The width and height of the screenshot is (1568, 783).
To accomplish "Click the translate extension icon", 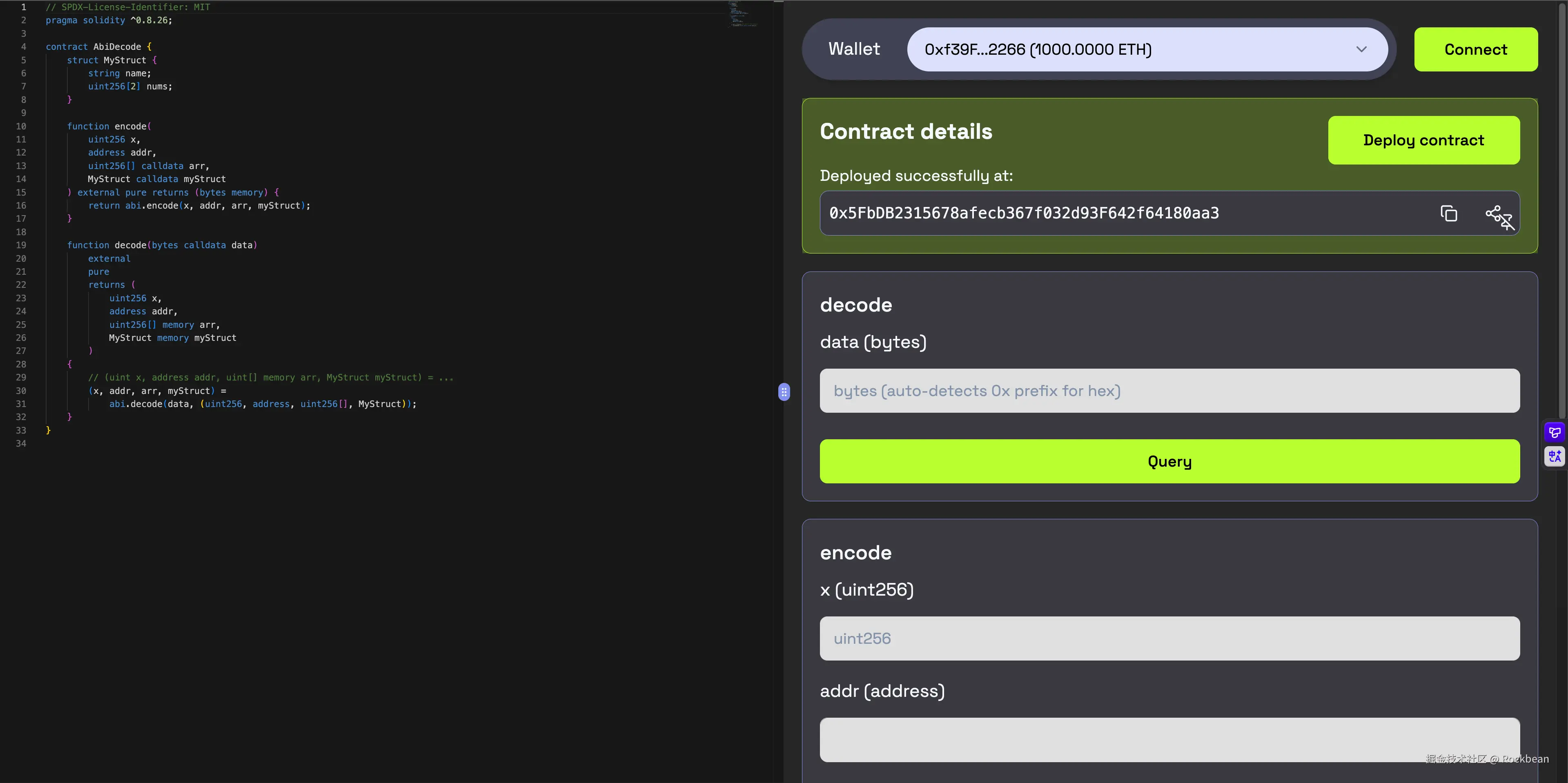I will (x=1555, y=456).
